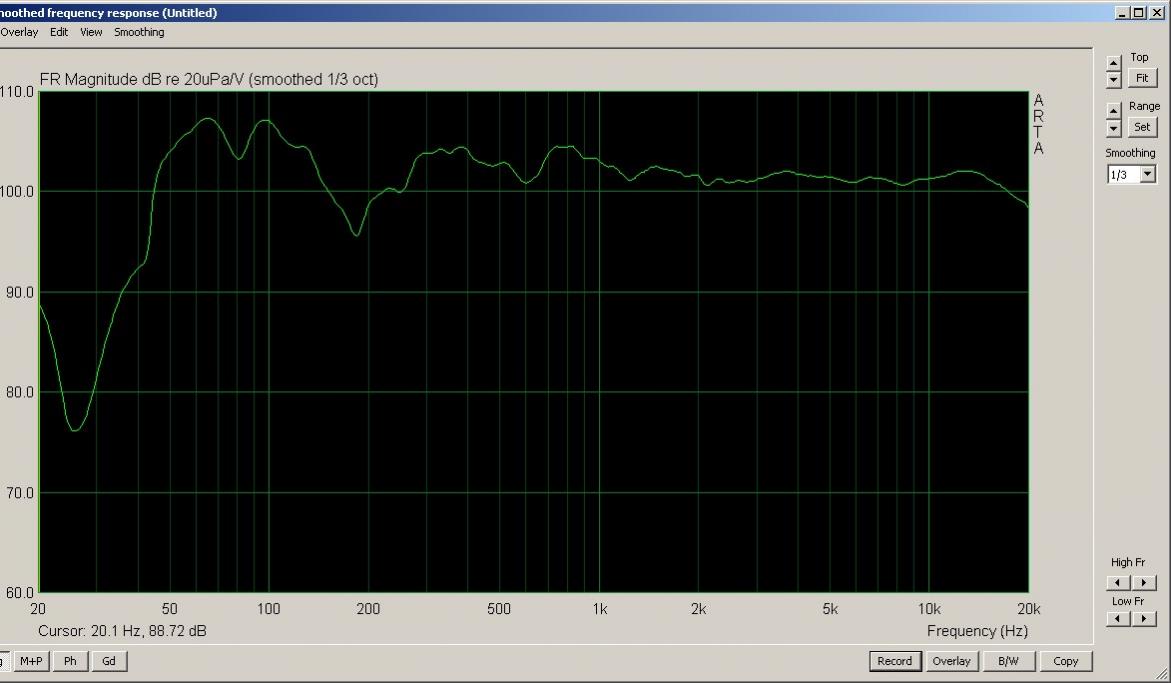The width and height of the screenshot is (1171, 683).
Task: Click the Top up arrow
Action: click(1113, 63)
